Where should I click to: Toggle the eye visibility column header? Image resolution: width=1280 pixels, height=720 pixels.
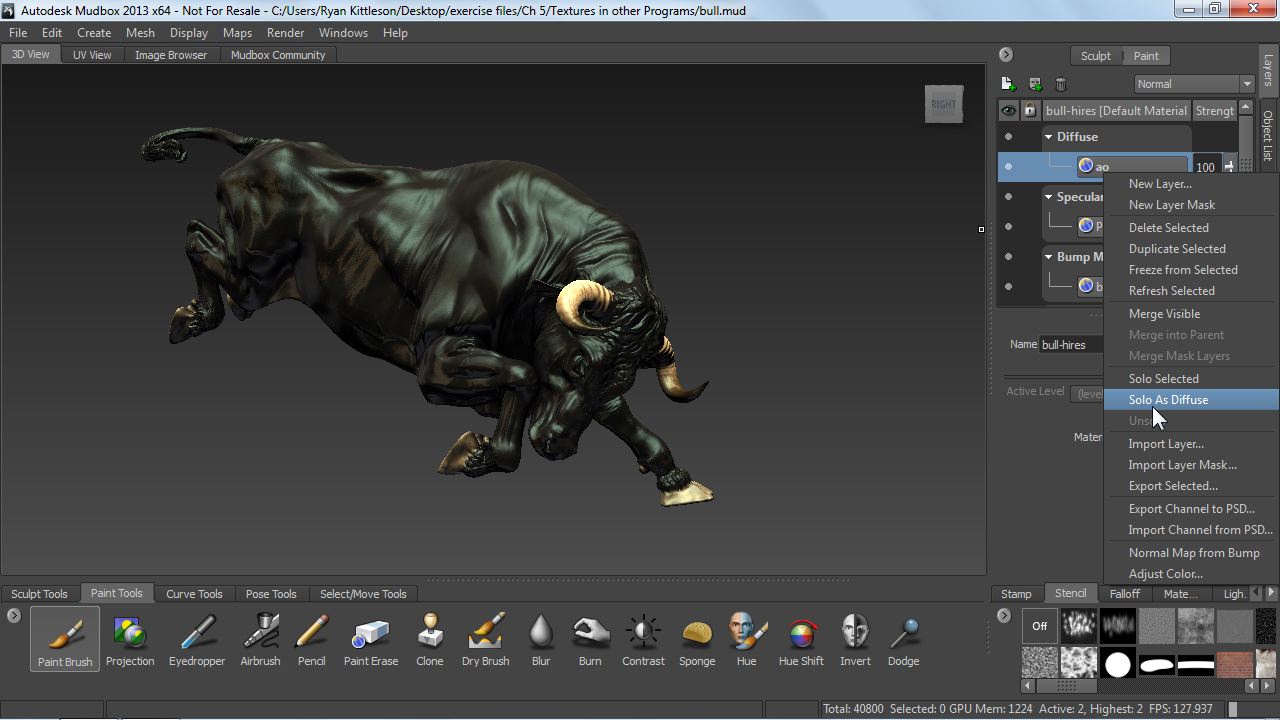pos(1008,111)
